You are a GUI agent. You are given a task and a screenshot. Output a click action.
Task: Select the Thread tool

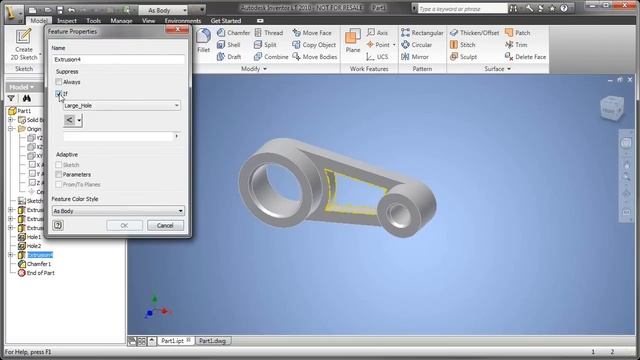tap(269, 33)
